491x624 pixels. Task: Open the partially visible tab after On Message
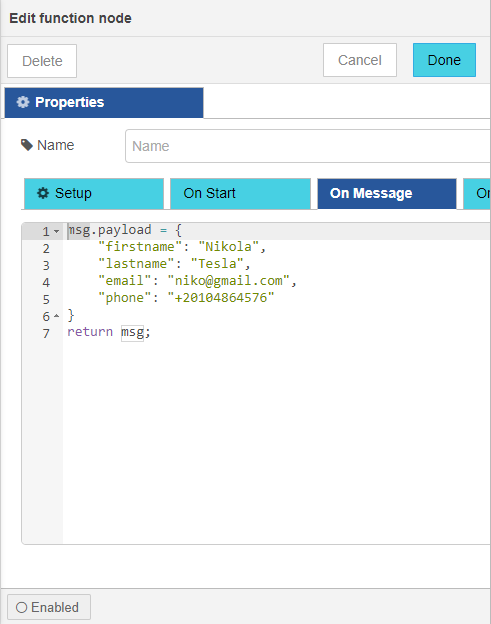coord(477,193)
